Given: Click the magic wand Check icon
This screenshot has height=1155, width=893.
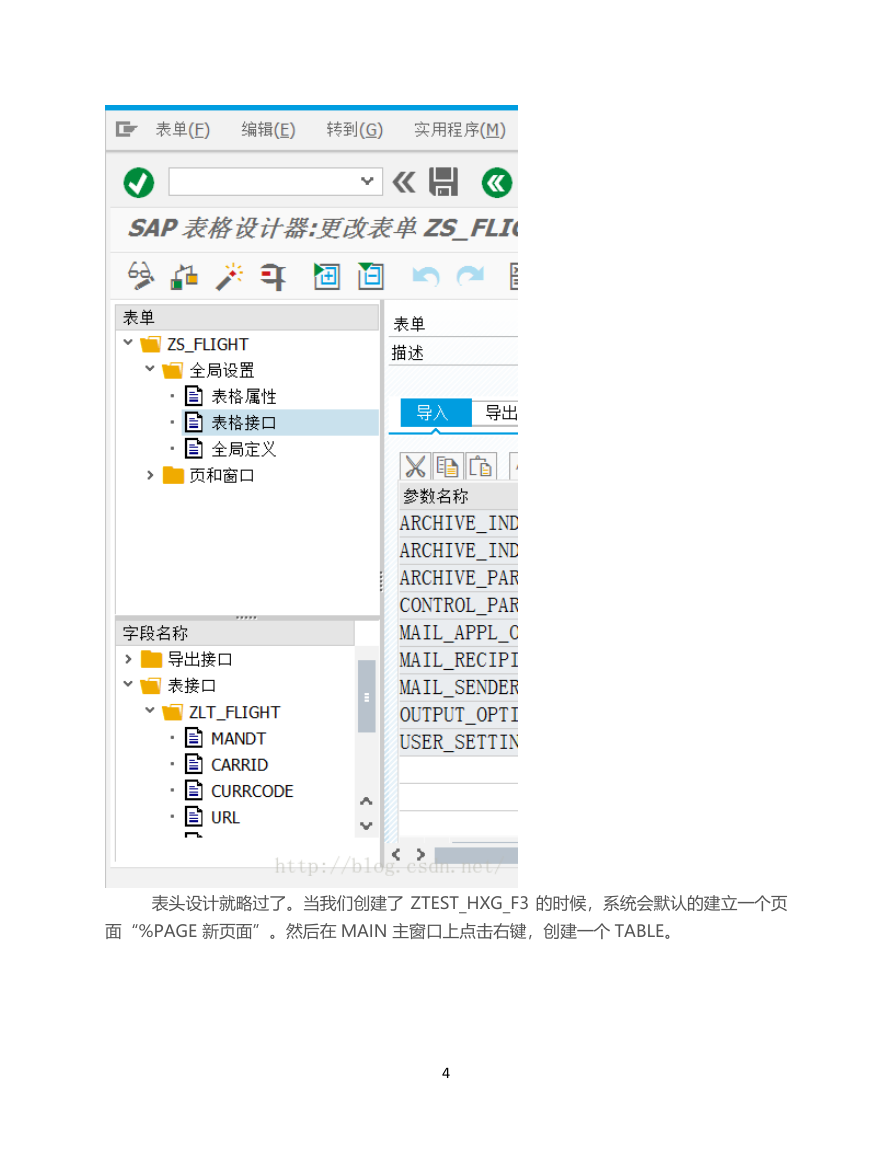Looking at the screenshot, I should (x=229, y=277).
